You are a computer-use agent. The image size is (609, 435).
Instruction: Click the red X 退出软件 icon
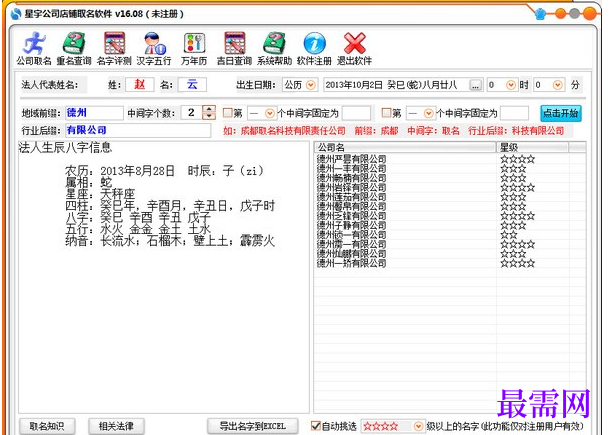click(x=354, y=49)
